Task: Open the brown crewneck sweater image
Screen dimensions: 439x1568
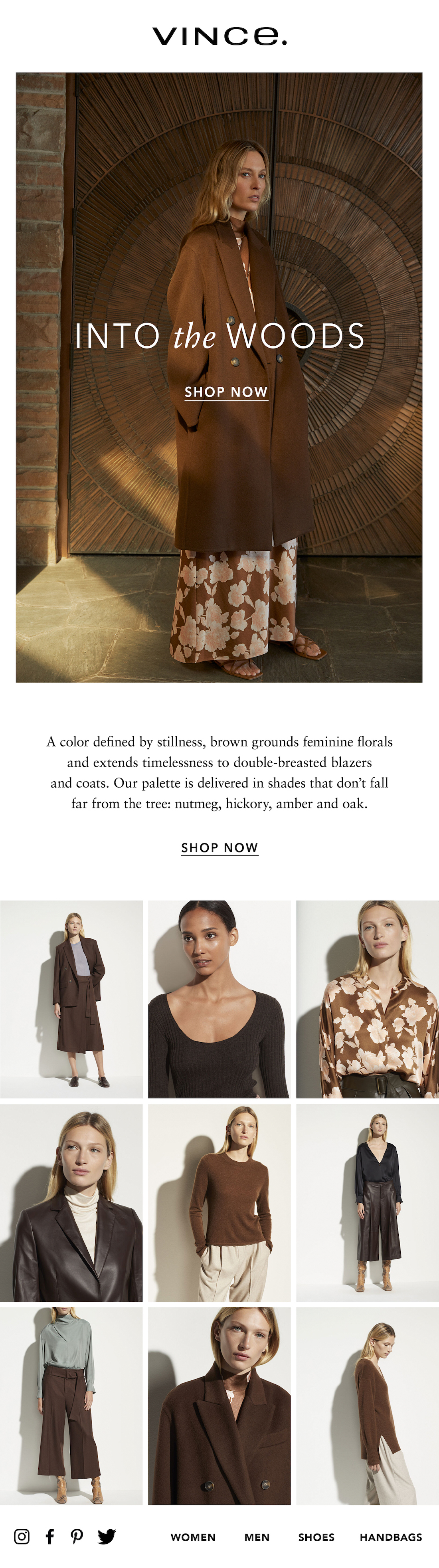Action: coord(219,1203)
